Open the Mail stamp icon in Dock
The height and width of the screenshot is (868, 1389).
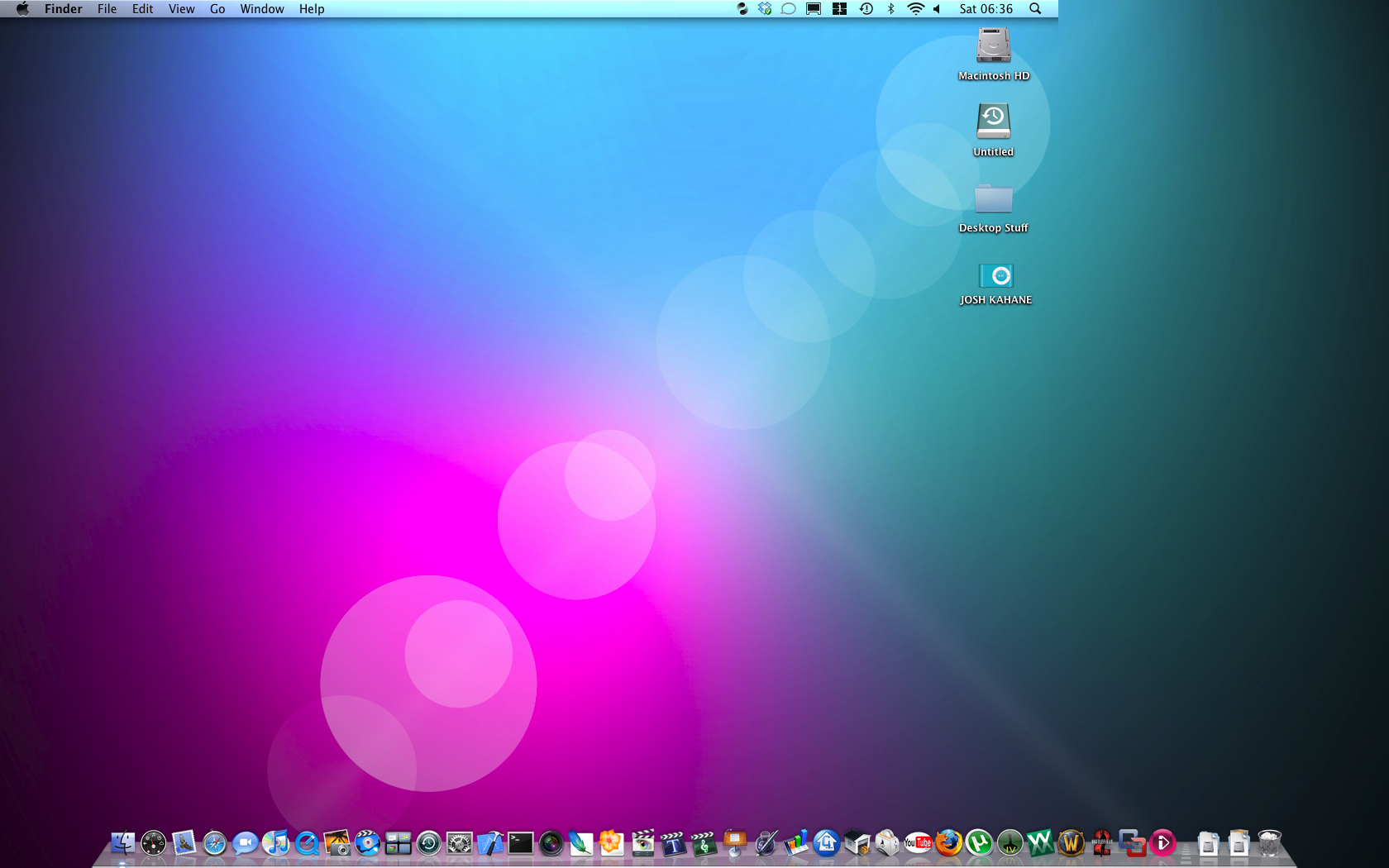[184, 843]
